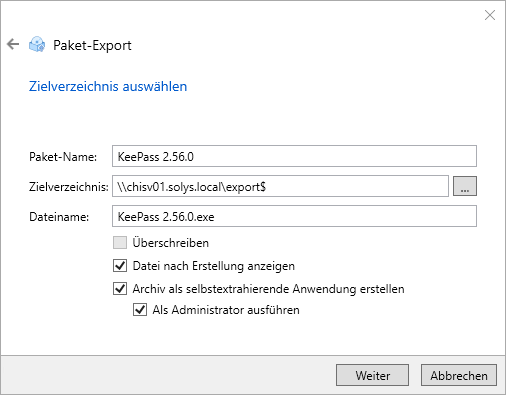
Task: Click into the Zielverzeichnis path field
Action: [280, 186]
